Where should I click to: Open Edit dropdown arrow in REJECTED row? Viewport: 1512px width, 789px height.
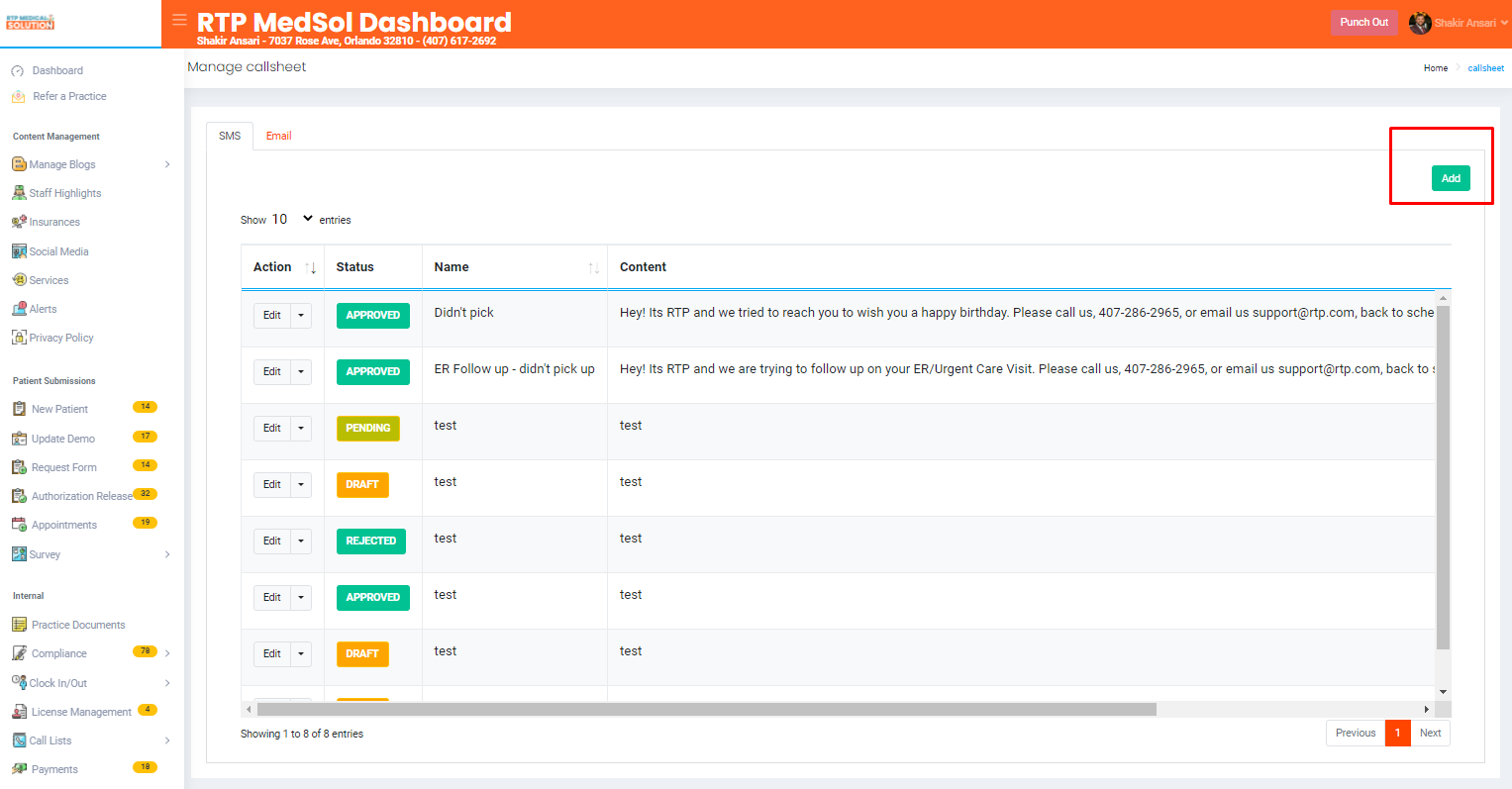[x=301, y=541]
